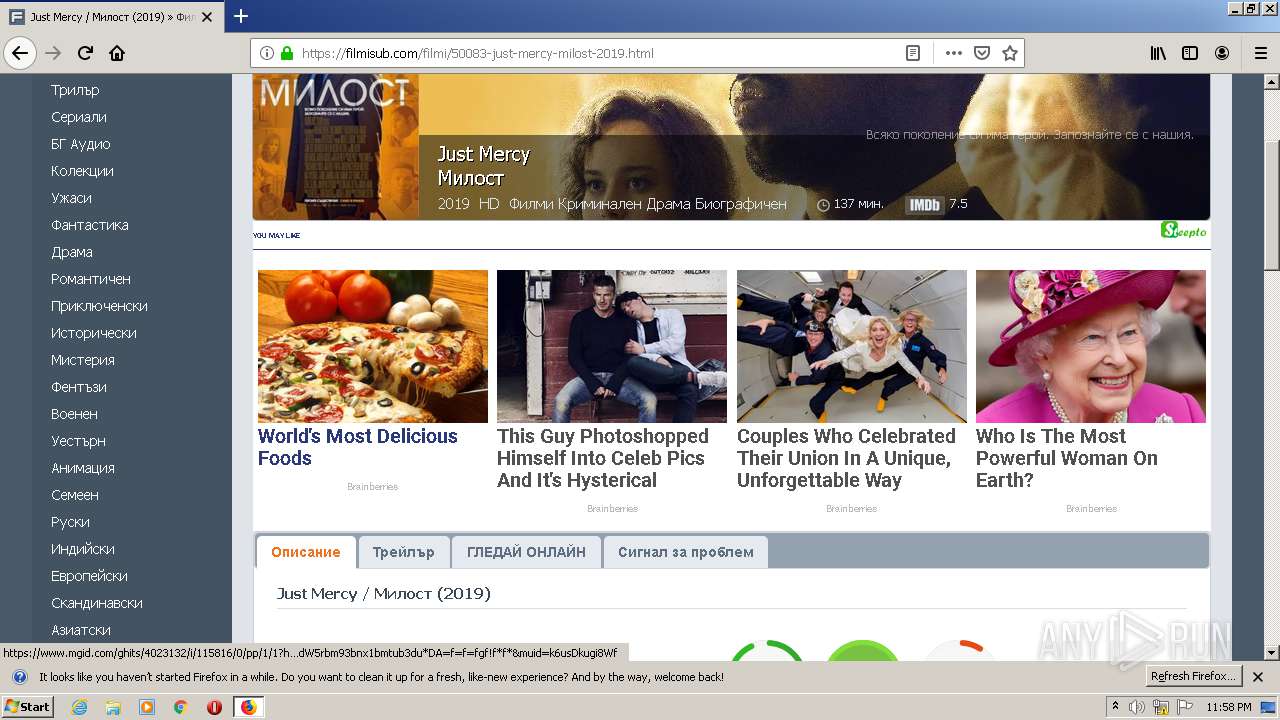This screenshot has width=1280, height=720.
Task: Dismiss the refresh Firefox notification bar
Action: (x=1258, y=677)
